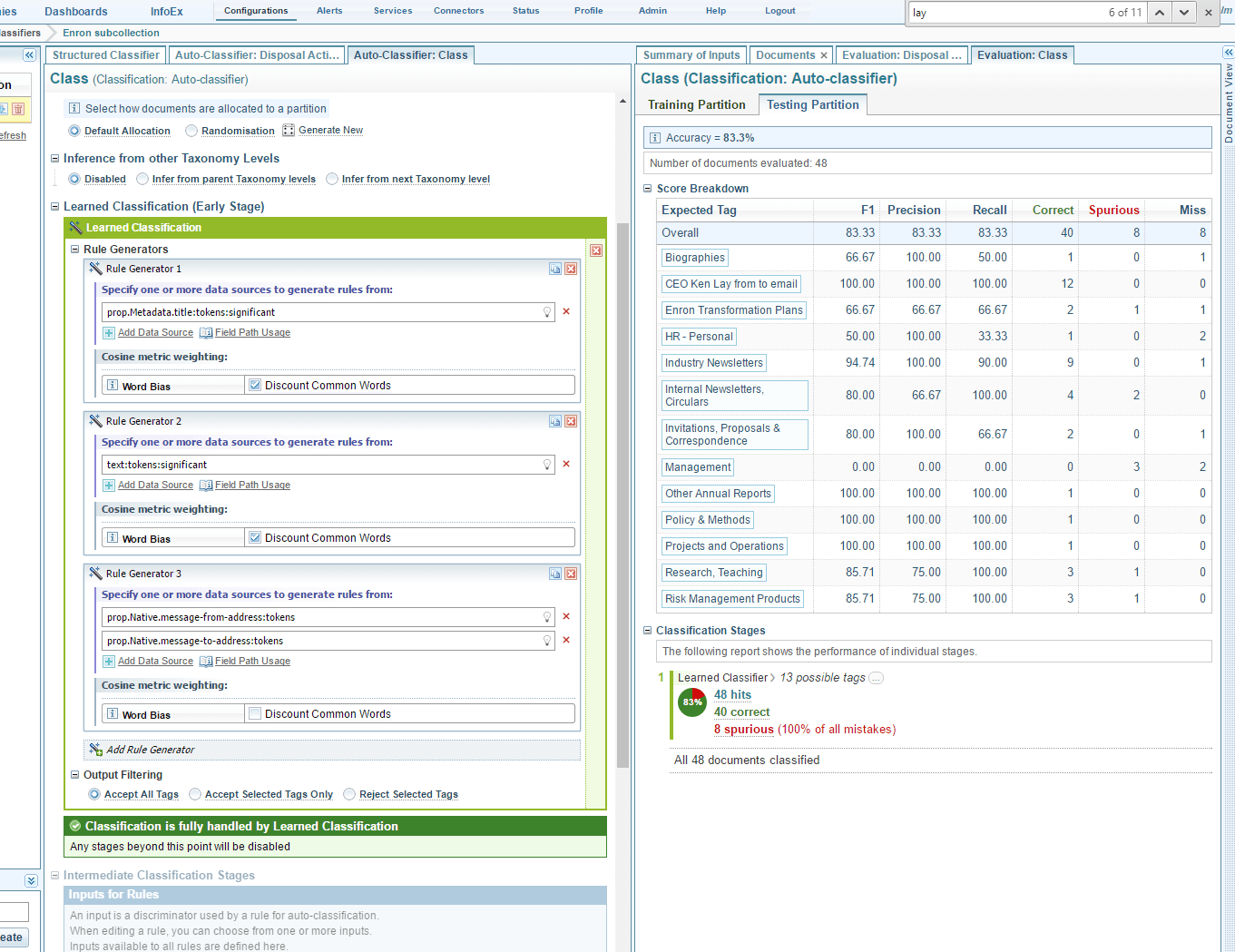Click the partition allocation info icon

tap(74, 108)
